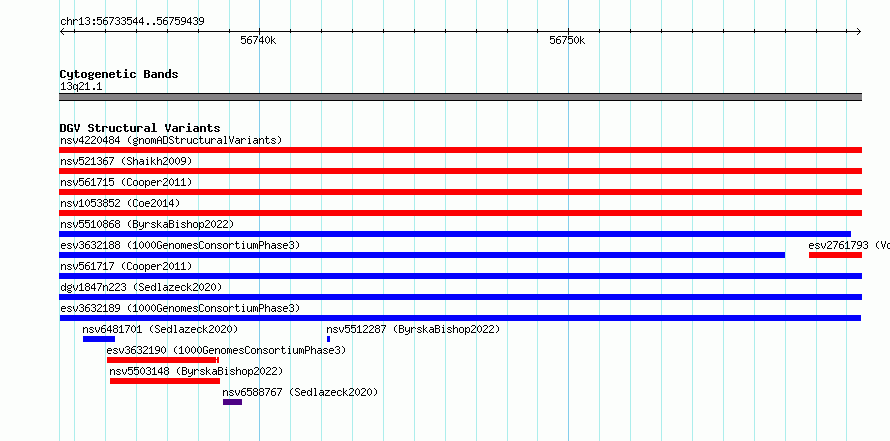The image size is (890, 441).
Task: Open dgv1847n223 (Sedlazeck2020) label
Action: click(141, 287)
